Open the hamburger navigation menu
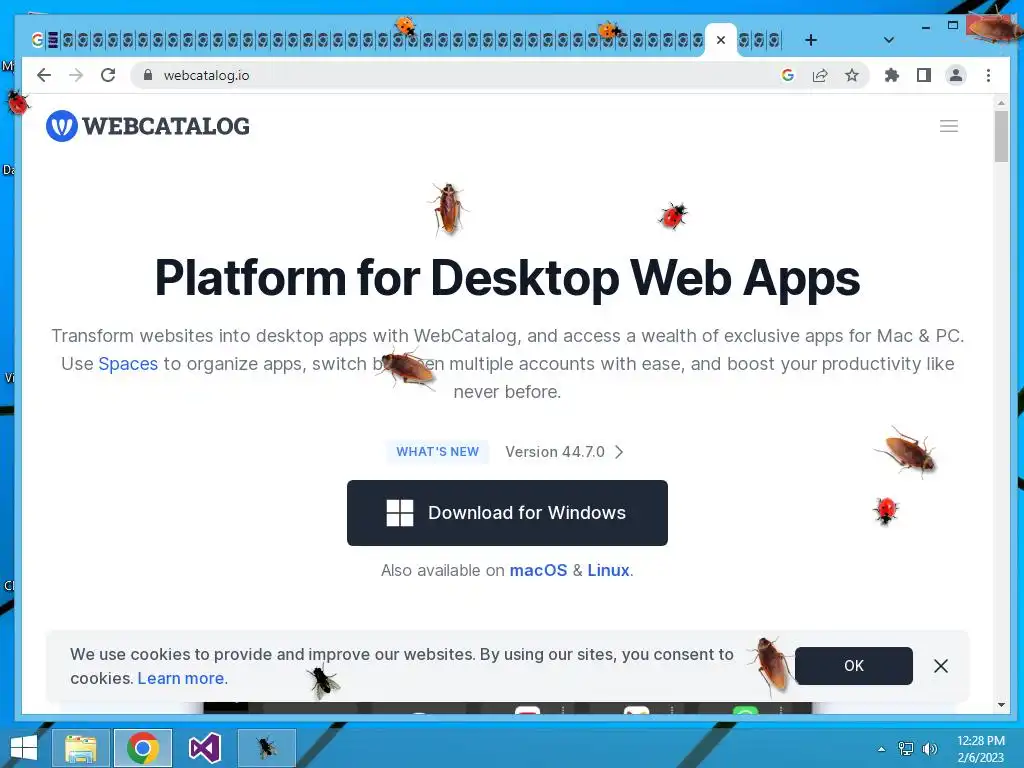Screen dimensions: 1024x768 949,126
